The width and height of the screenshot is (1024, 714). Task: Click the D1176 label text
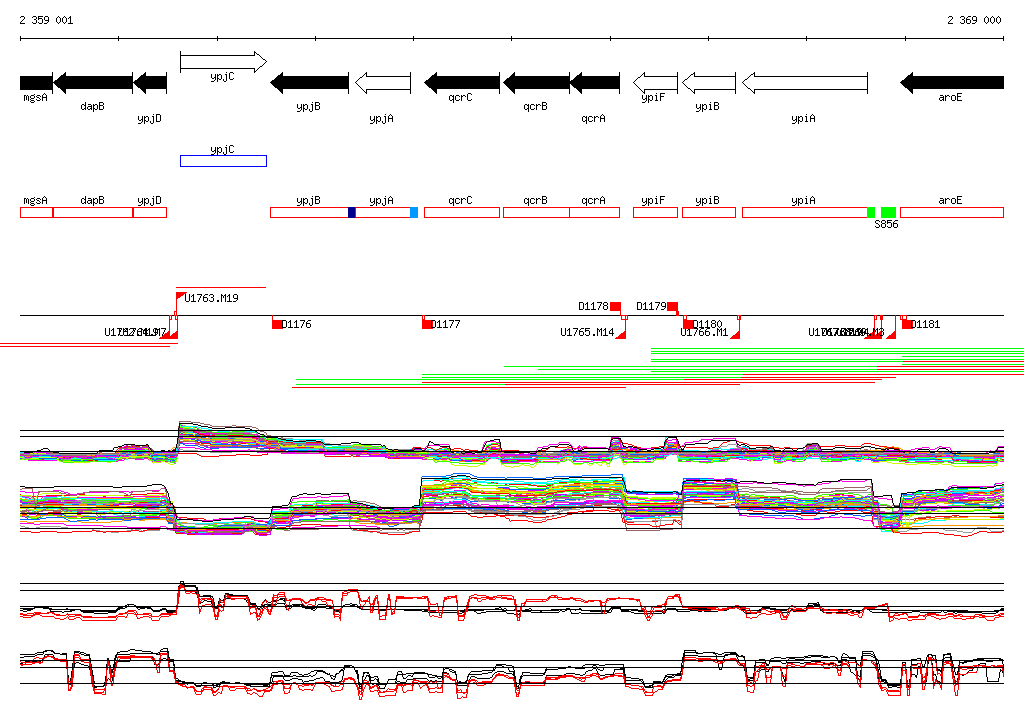pos(296,324)
